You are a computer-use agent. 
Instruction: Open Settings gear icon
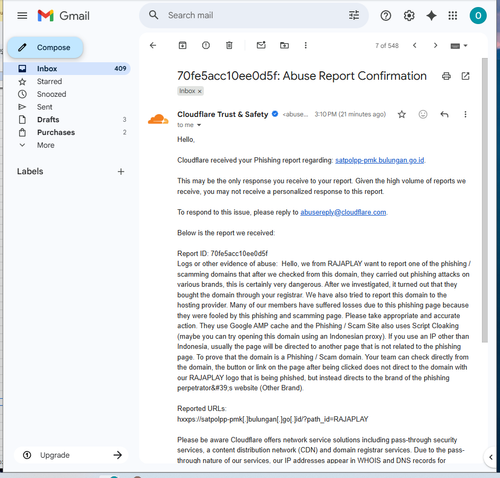409,16
